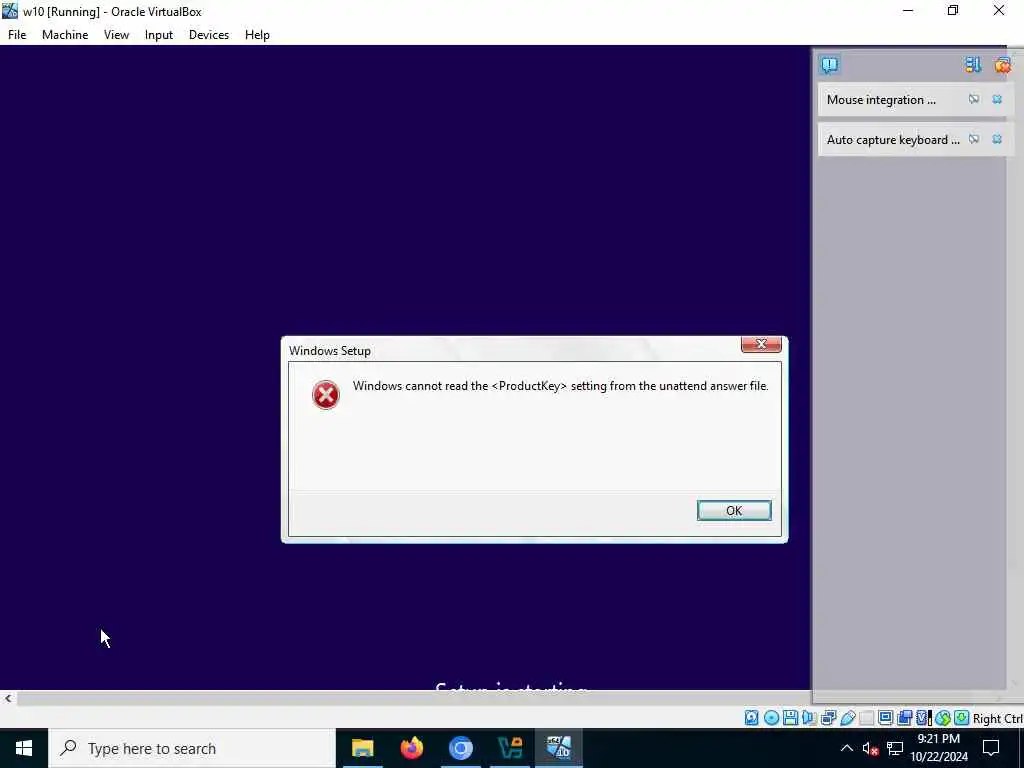Click the network adapters status icon

829,718
